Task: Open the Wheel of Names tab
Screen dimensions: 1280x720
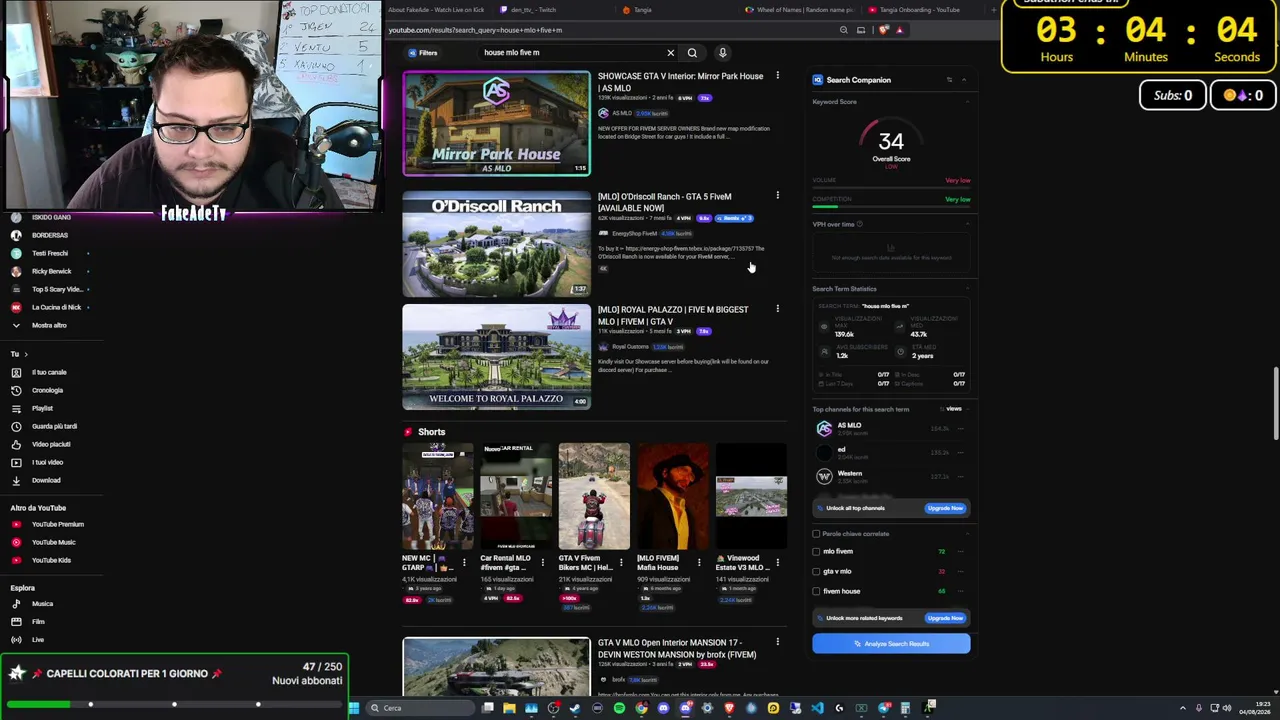Action: (x=800, y=10)
